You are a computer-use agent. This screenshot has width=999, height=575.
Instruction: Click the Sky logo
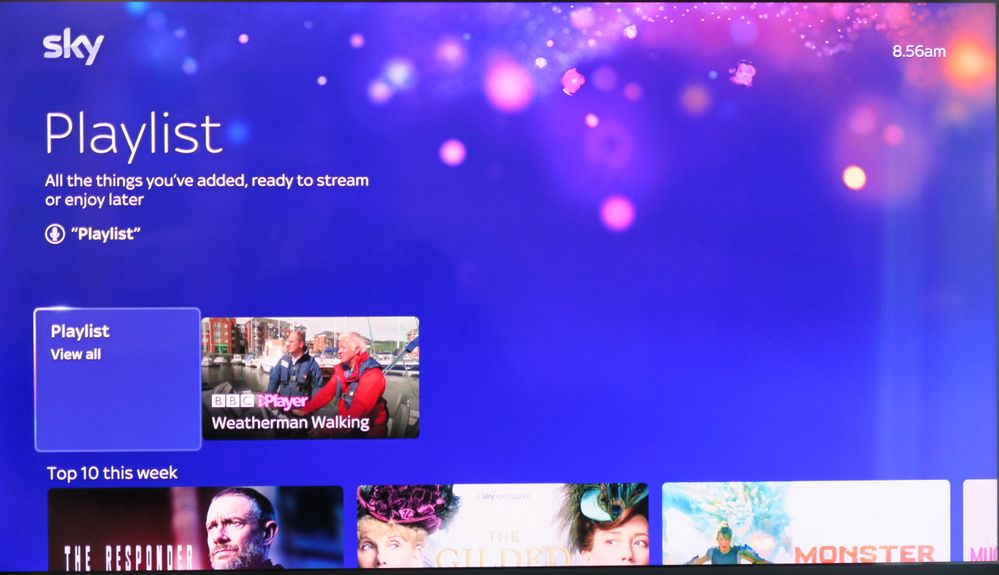pos(73,47)
